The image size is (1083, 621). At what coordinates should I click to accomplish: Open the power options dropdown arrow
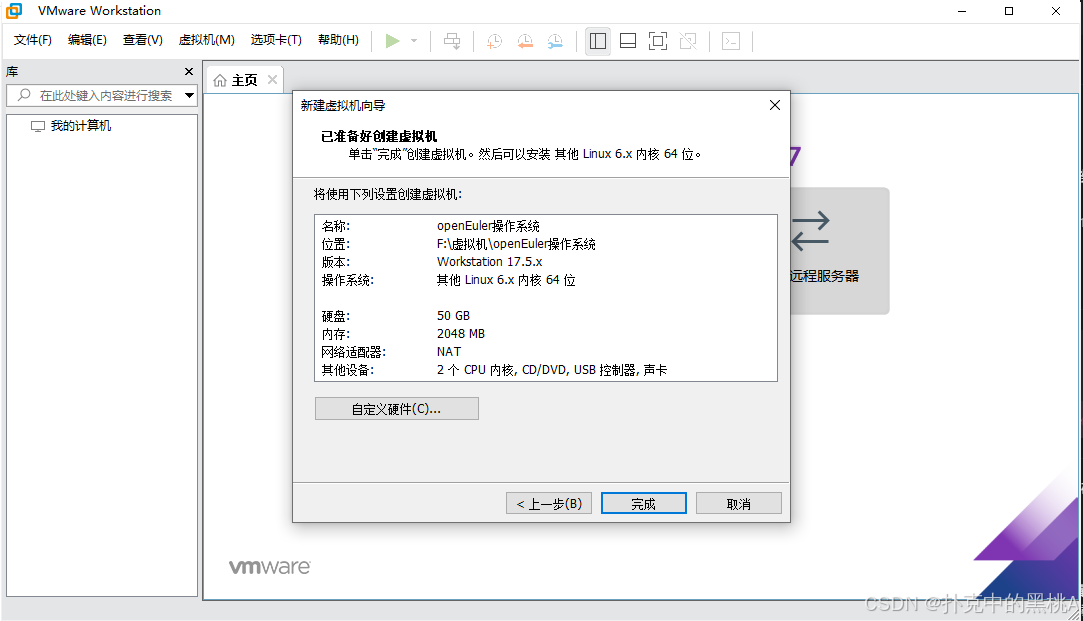(x=414, y=41)
